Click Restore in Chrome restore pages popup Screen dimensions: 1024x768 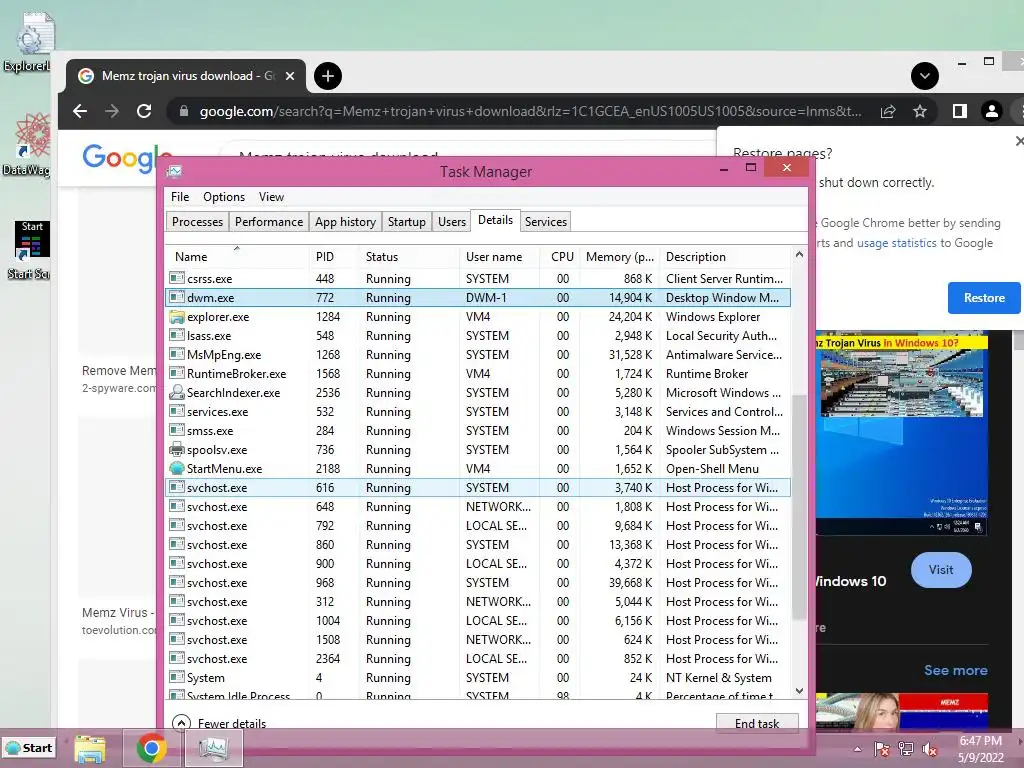pos(984,298)
